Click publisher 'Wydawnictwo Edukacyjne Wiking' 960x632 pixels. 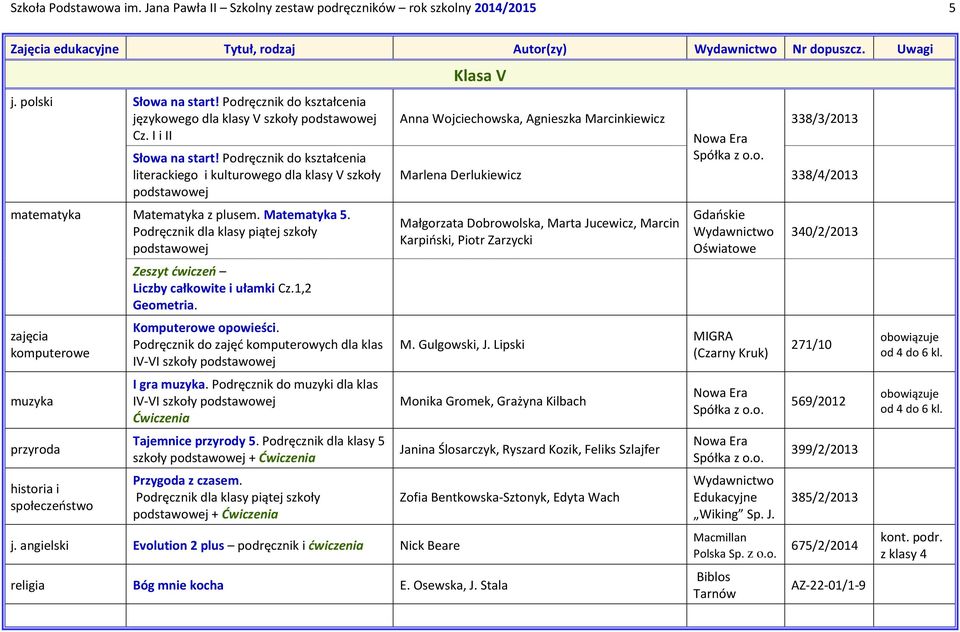pyautogui.click(x=734, y=497)
